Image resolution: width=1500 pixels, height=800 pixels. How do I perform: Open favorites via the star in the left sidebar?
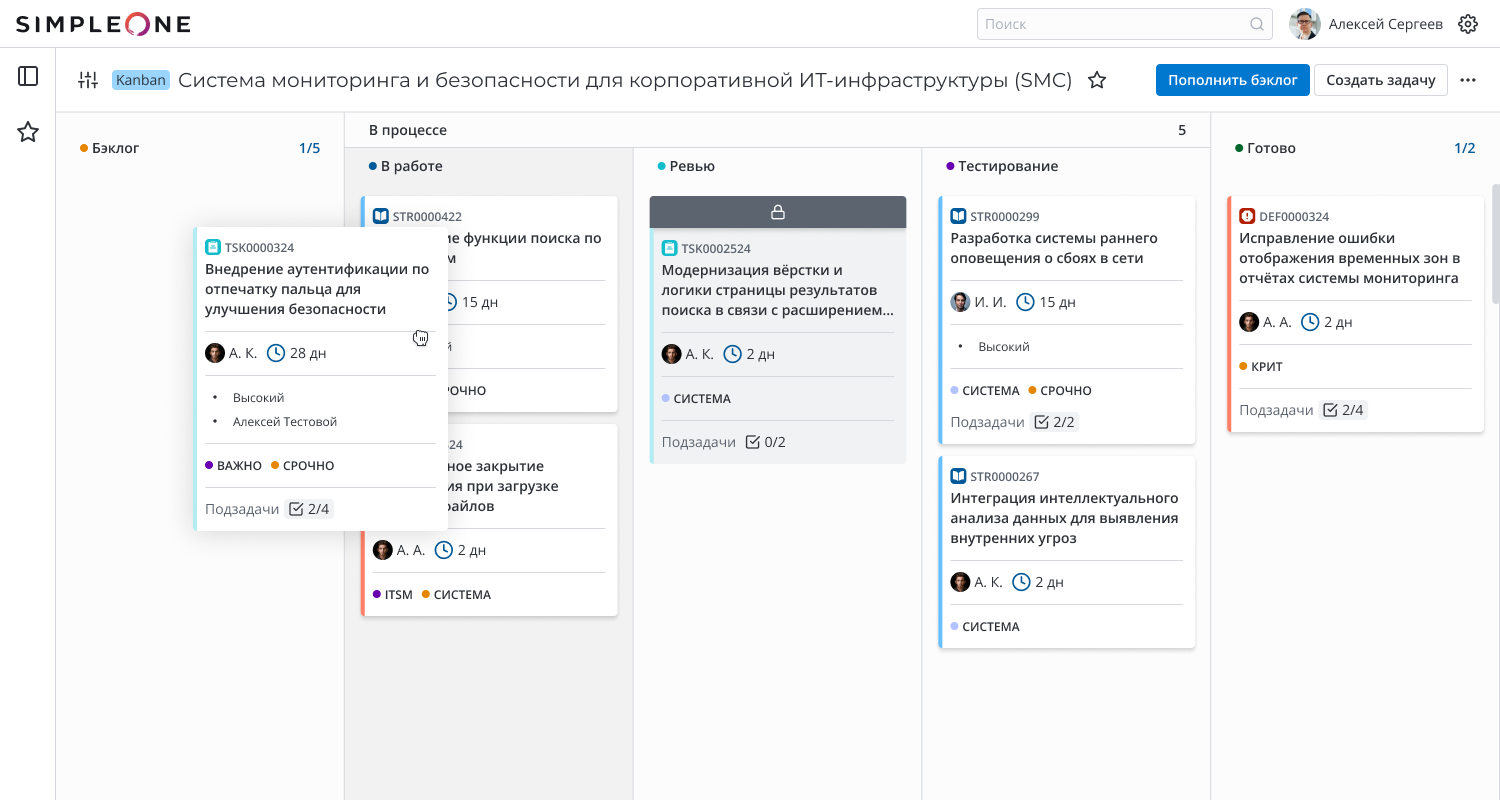coord(28,131)
